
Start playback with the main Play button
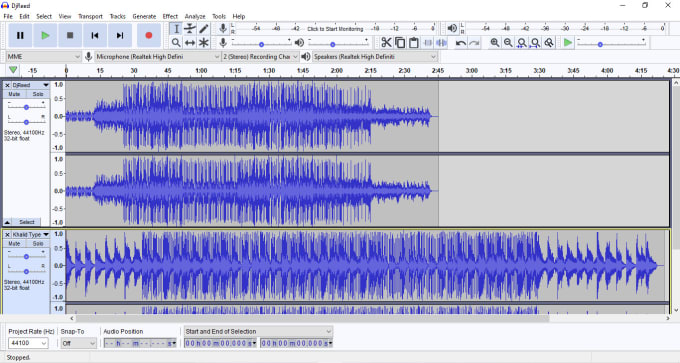coord(45,36)
